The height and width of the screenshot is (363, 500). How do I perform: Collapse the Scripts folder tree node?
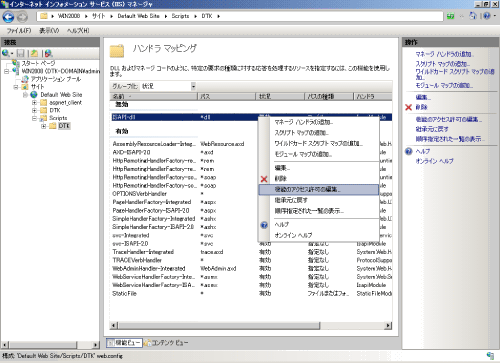click(34, 118)
